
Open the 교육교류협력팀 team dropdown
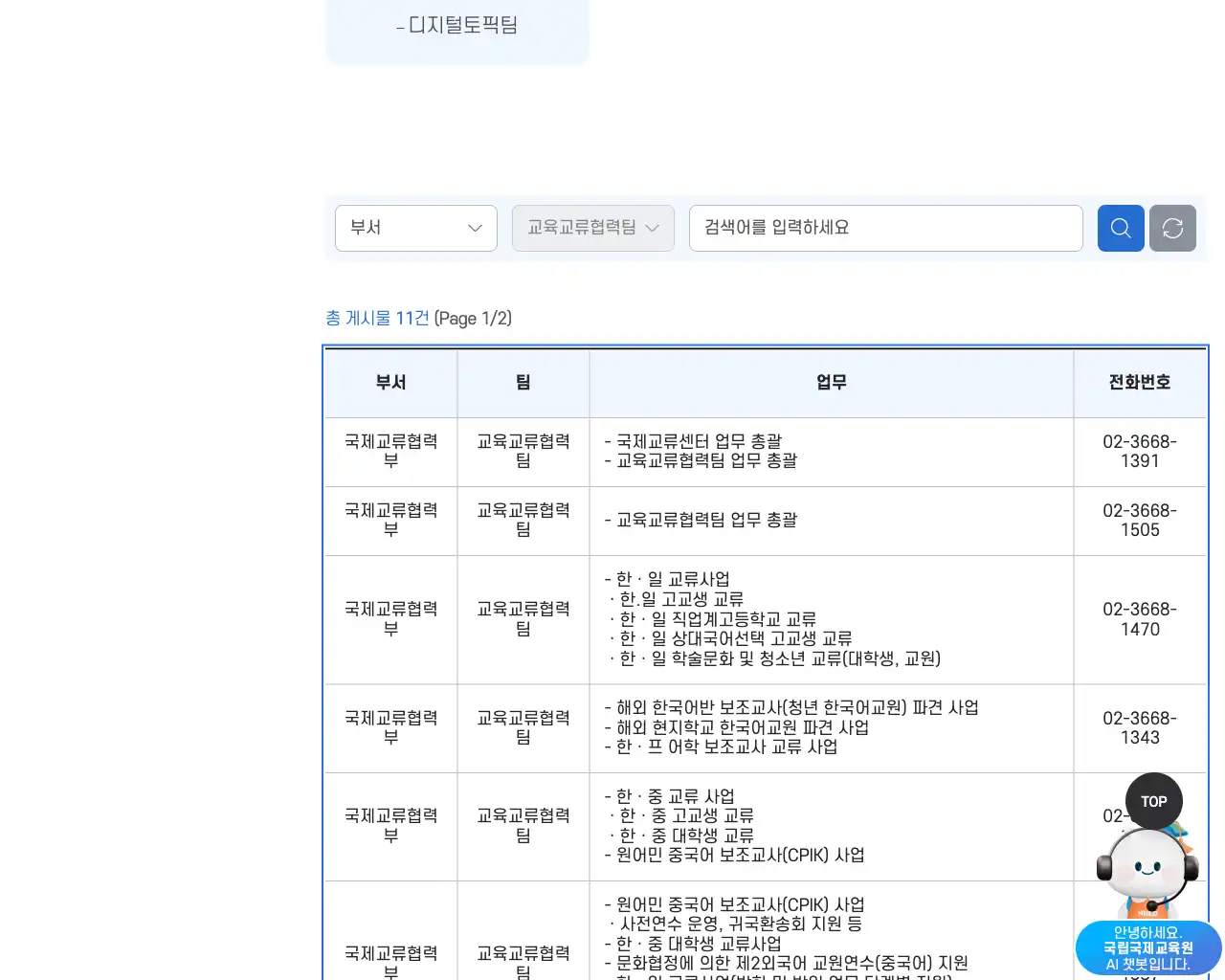pos(593,229)
